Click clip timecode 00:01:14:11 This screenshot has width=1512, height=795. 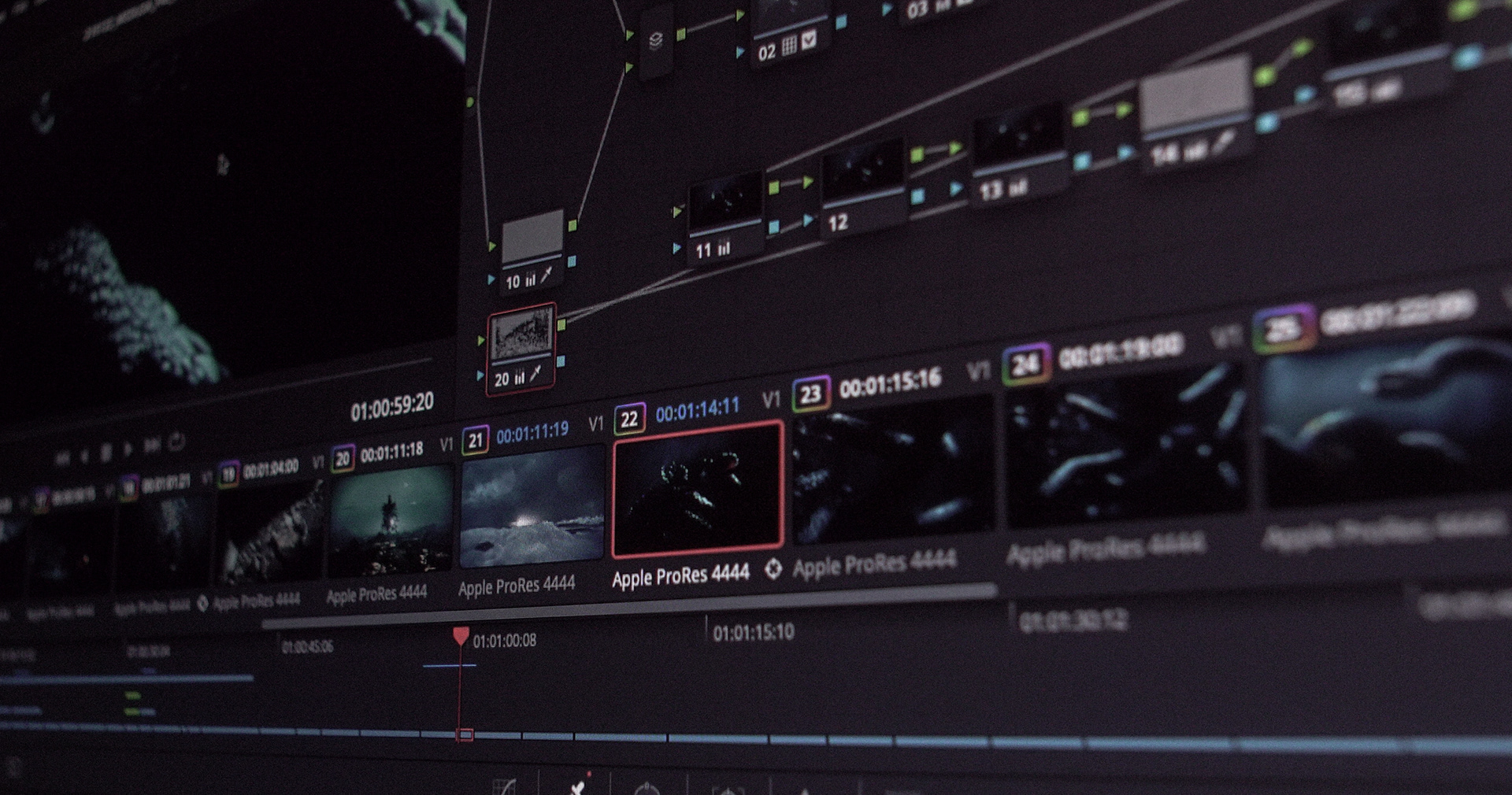pyautogui.click(x=697, y=409)
